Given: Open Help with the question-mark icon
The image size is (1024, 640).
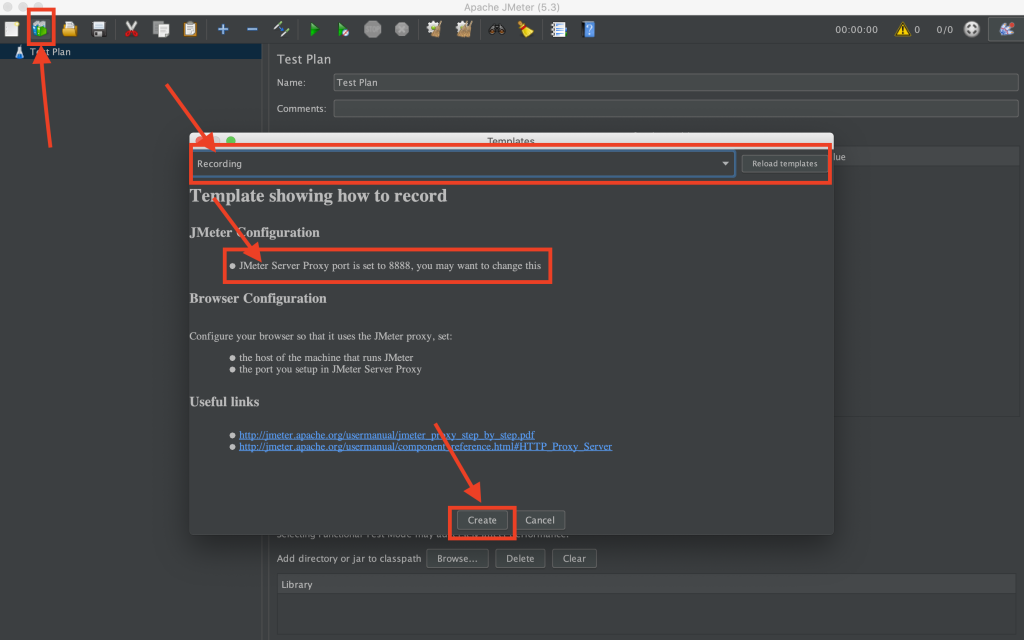Looking at the screenshot, I should (x=588, y=29).
